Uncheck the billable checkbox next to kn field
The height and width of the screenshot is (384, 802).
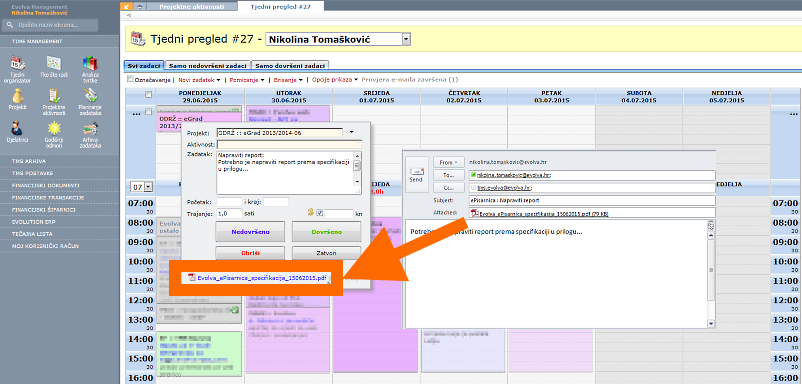[320, 213]
